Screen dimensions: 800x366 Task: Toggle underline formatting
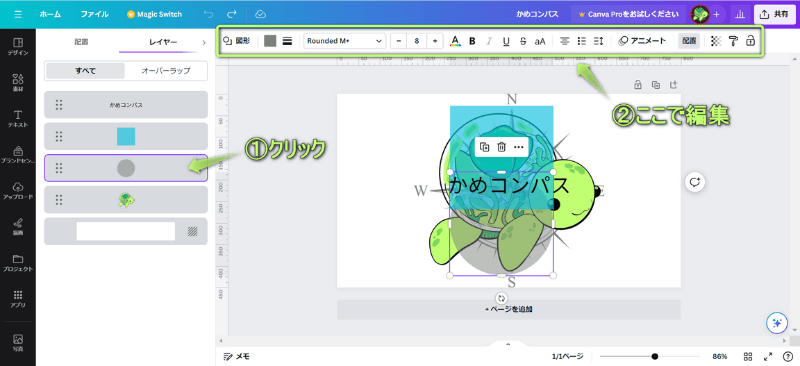click(506, 41)
